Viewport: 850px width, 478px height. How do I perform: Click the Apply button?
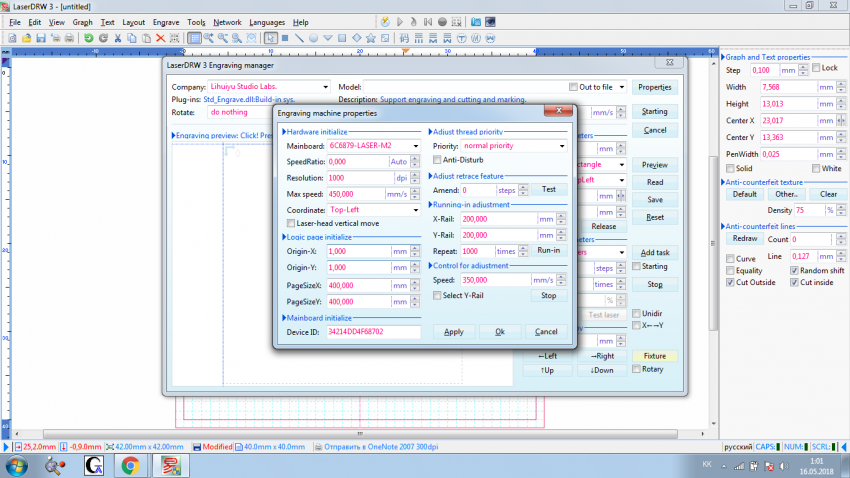453,331
